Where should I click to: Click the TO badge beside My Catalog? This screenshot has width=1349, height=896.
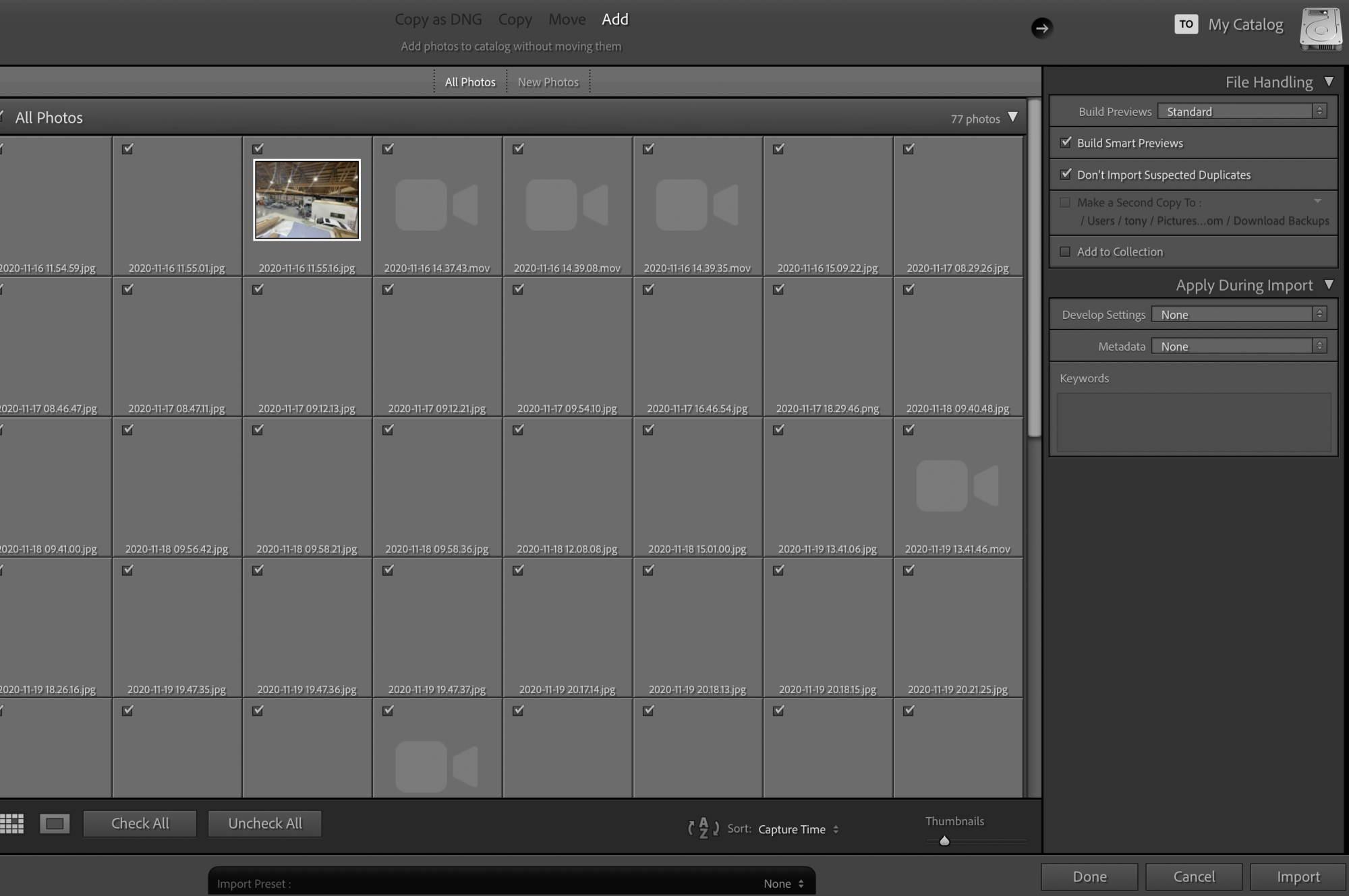[x=1186, y=24]
